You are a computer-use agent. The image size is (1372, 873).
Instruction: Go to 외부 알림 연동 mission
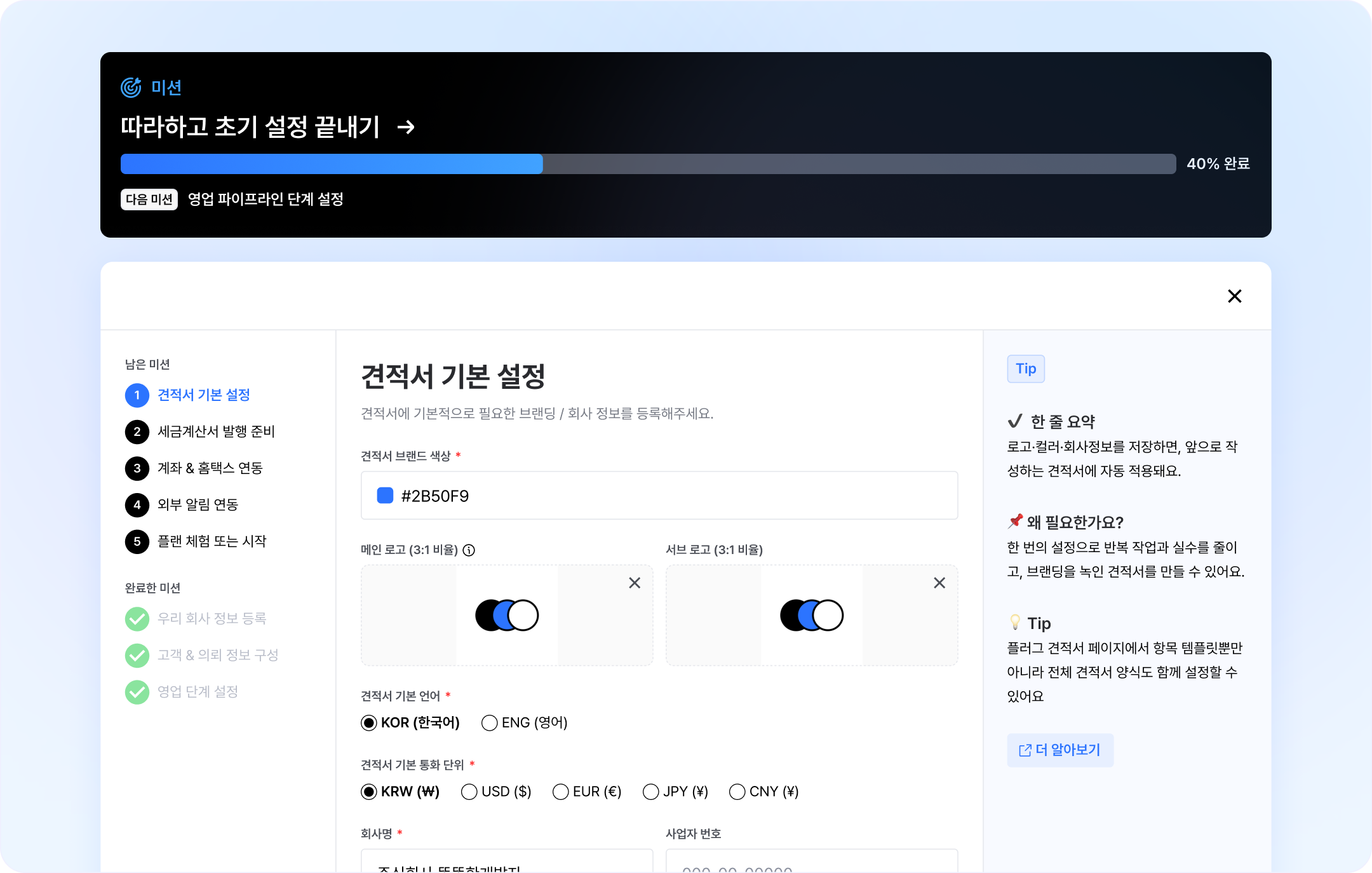[x=198, y=504]
